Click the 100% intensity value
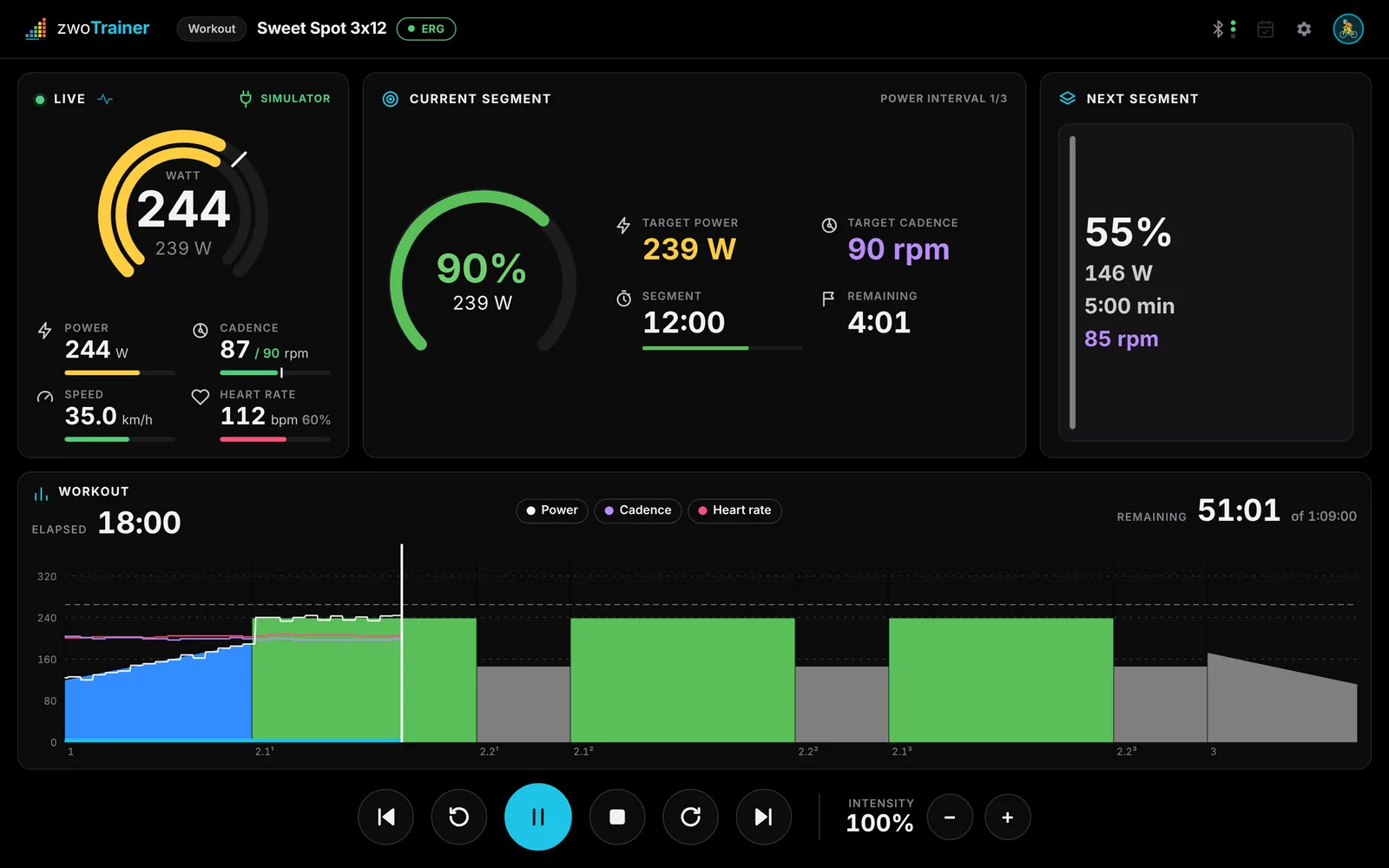The width and height of the screenshot is (1389, 868). click(879, 824)
